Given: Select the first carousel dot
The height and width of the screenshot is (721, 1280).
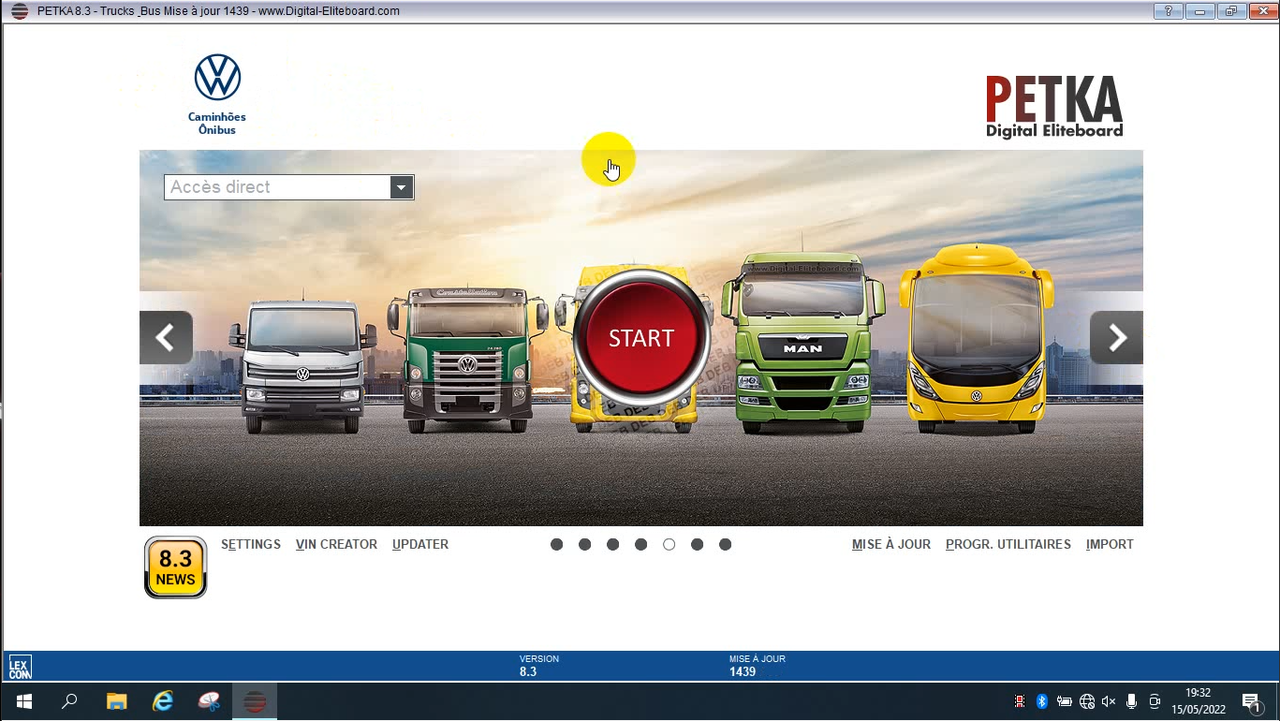Looking at the screenshot, I should tap(557, 544).
